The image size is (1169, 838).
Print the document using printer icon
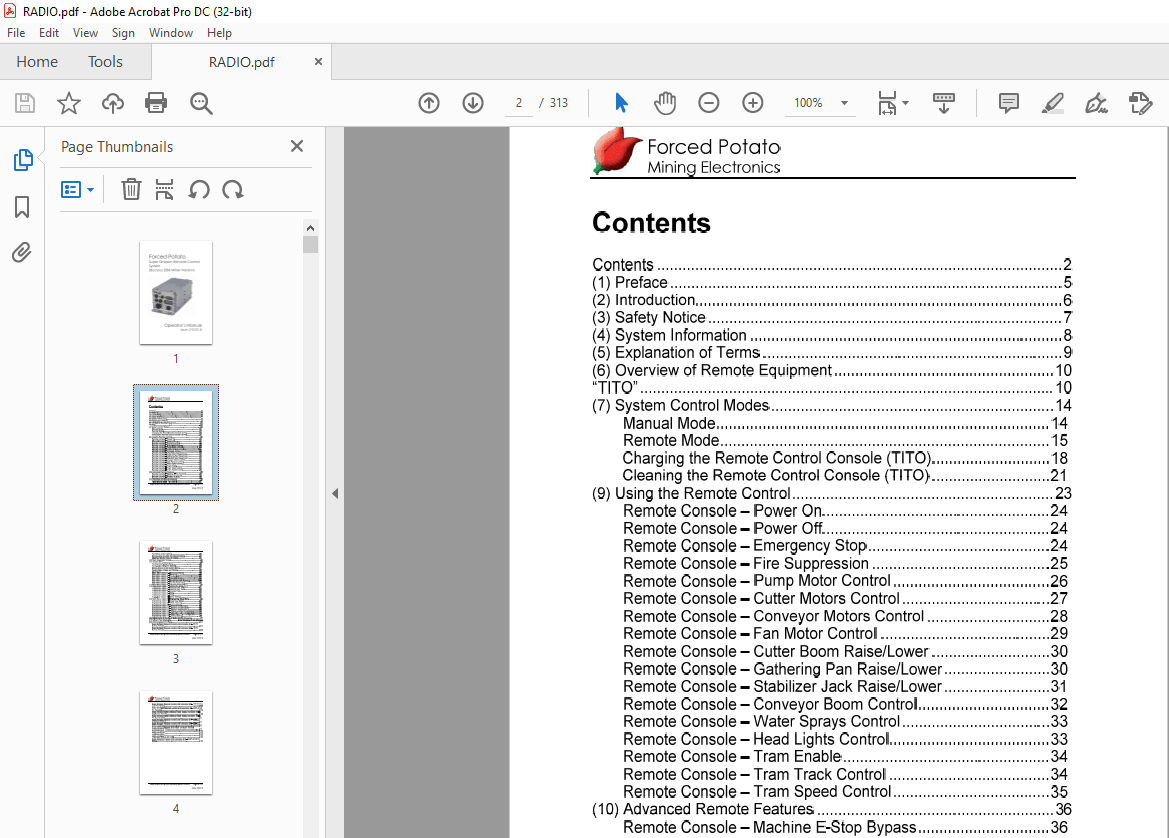click(x=156, y=103)
